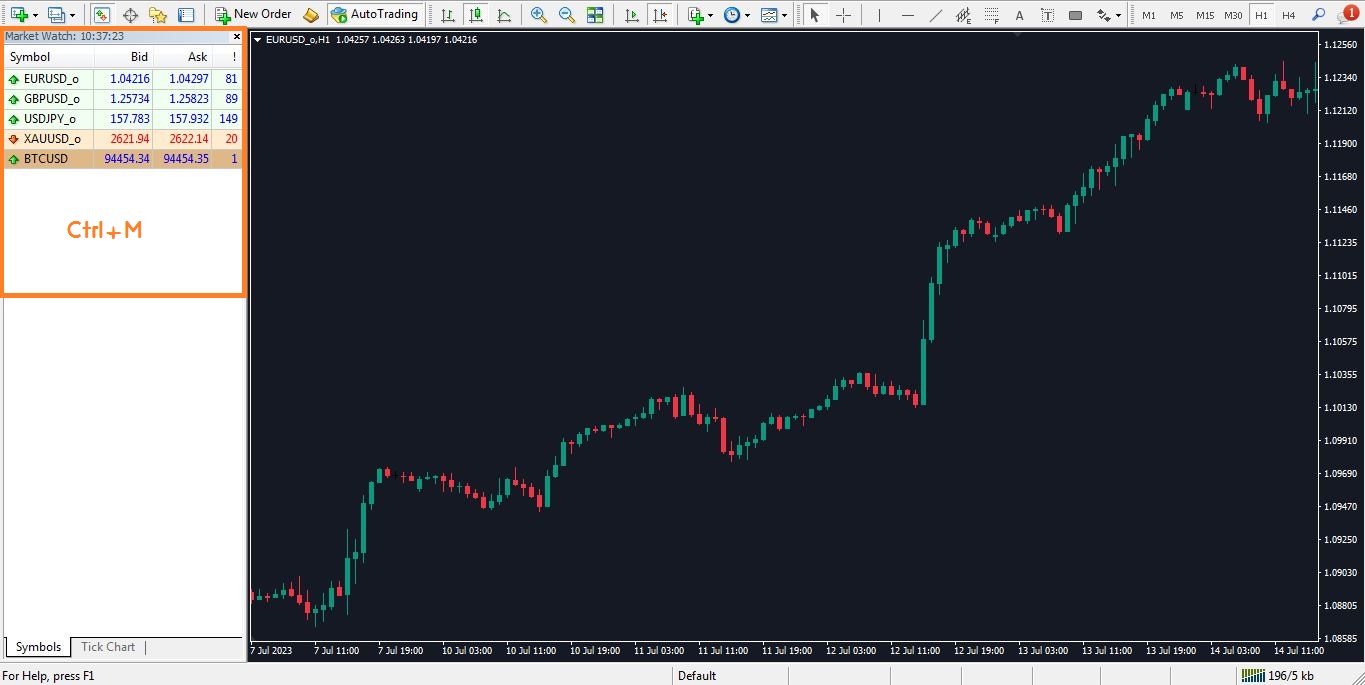Toggle chart Auto Scroll
The image size is (1365, 685).
click(631, 15)
